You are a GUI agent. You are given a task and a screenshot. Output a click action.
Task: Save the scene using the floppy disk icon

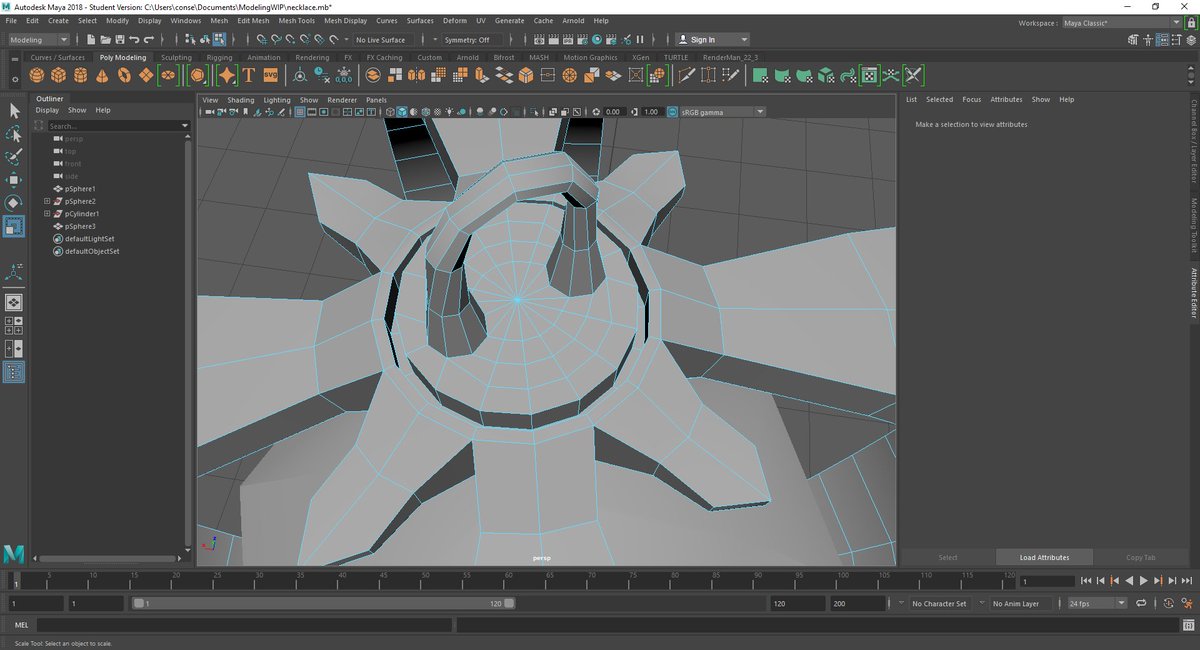pos(119,40)
